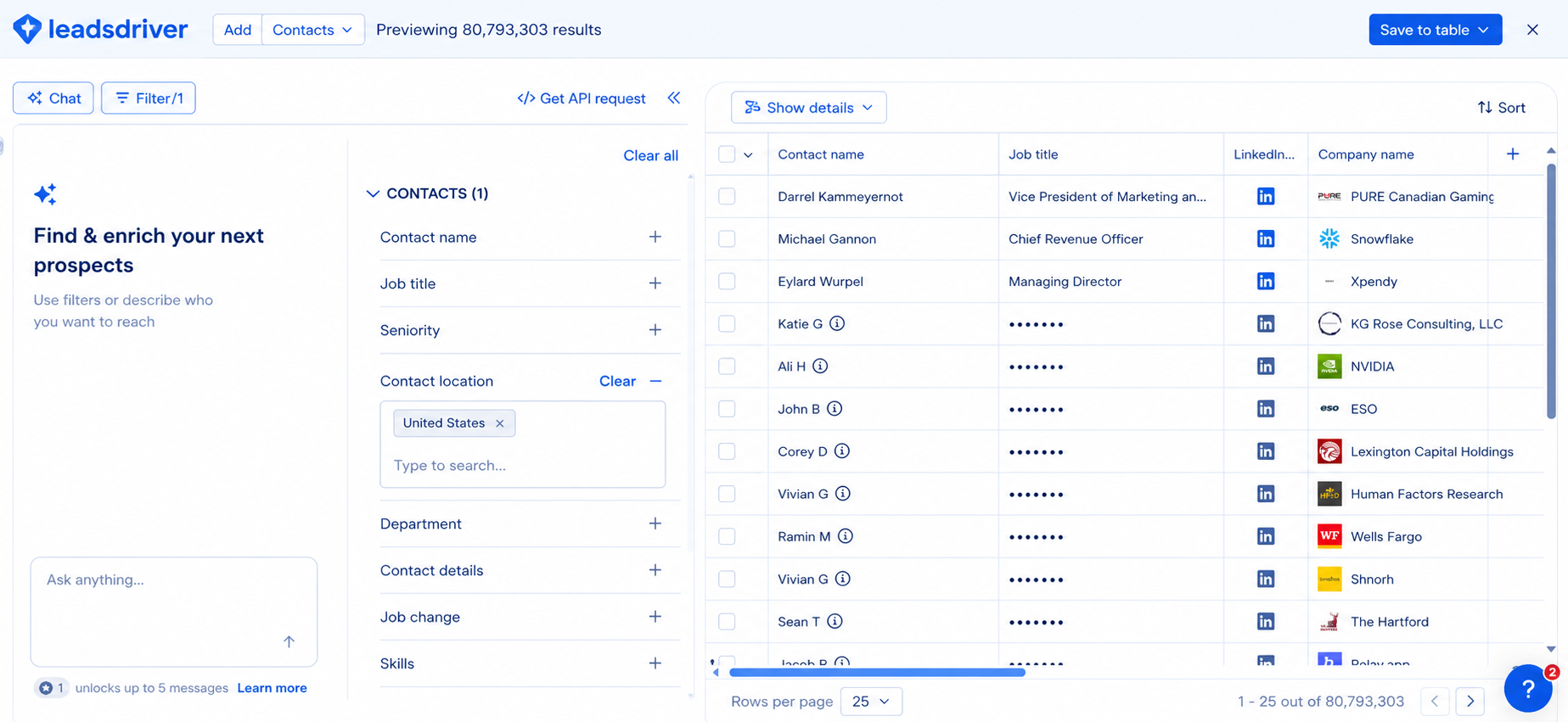The width and height of the screenshot is (1568, 722).
Task: Click the Add button in header
Action: click(238, 30)
